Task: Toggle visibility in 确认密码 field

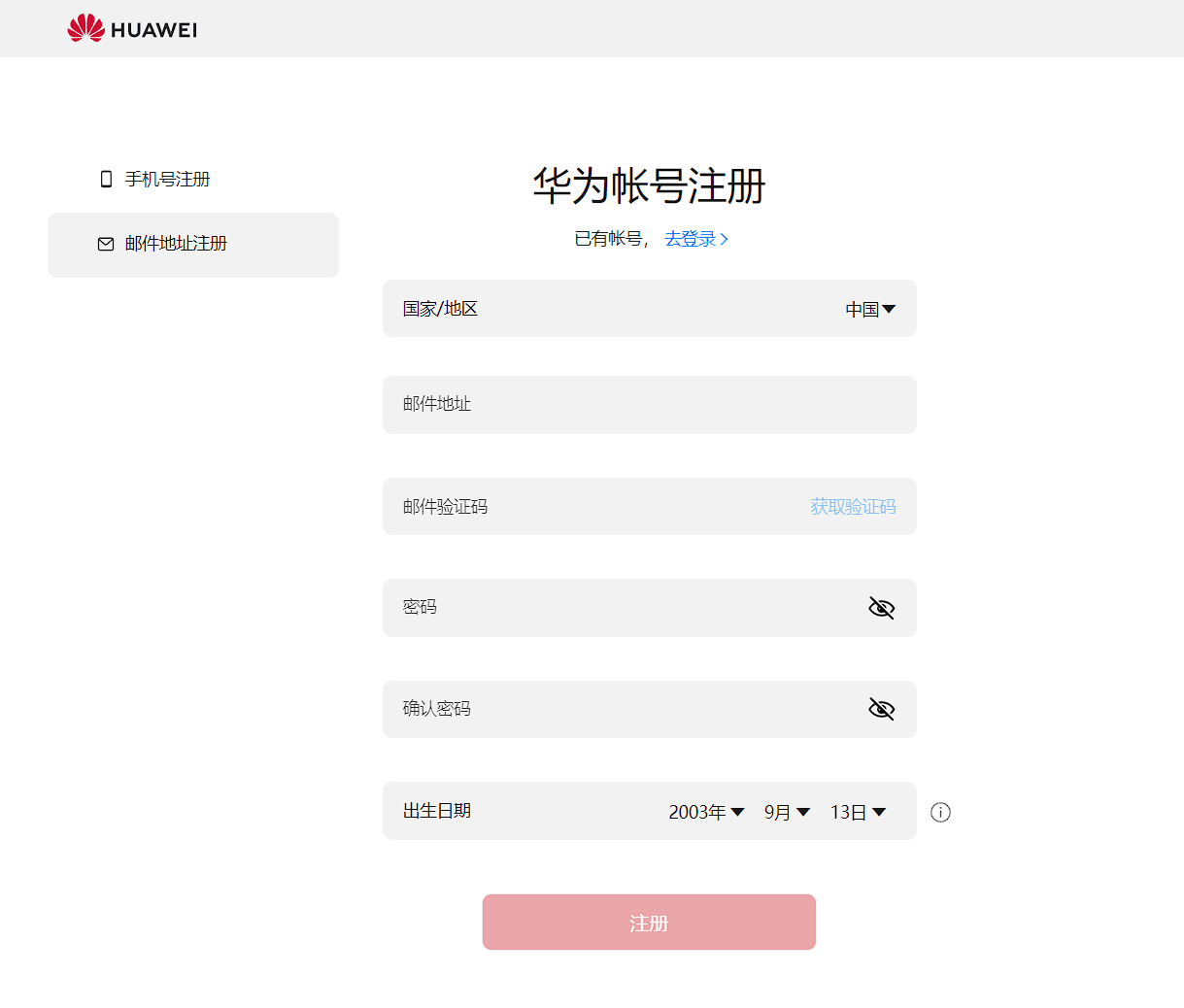Action: tap(881, 709)
